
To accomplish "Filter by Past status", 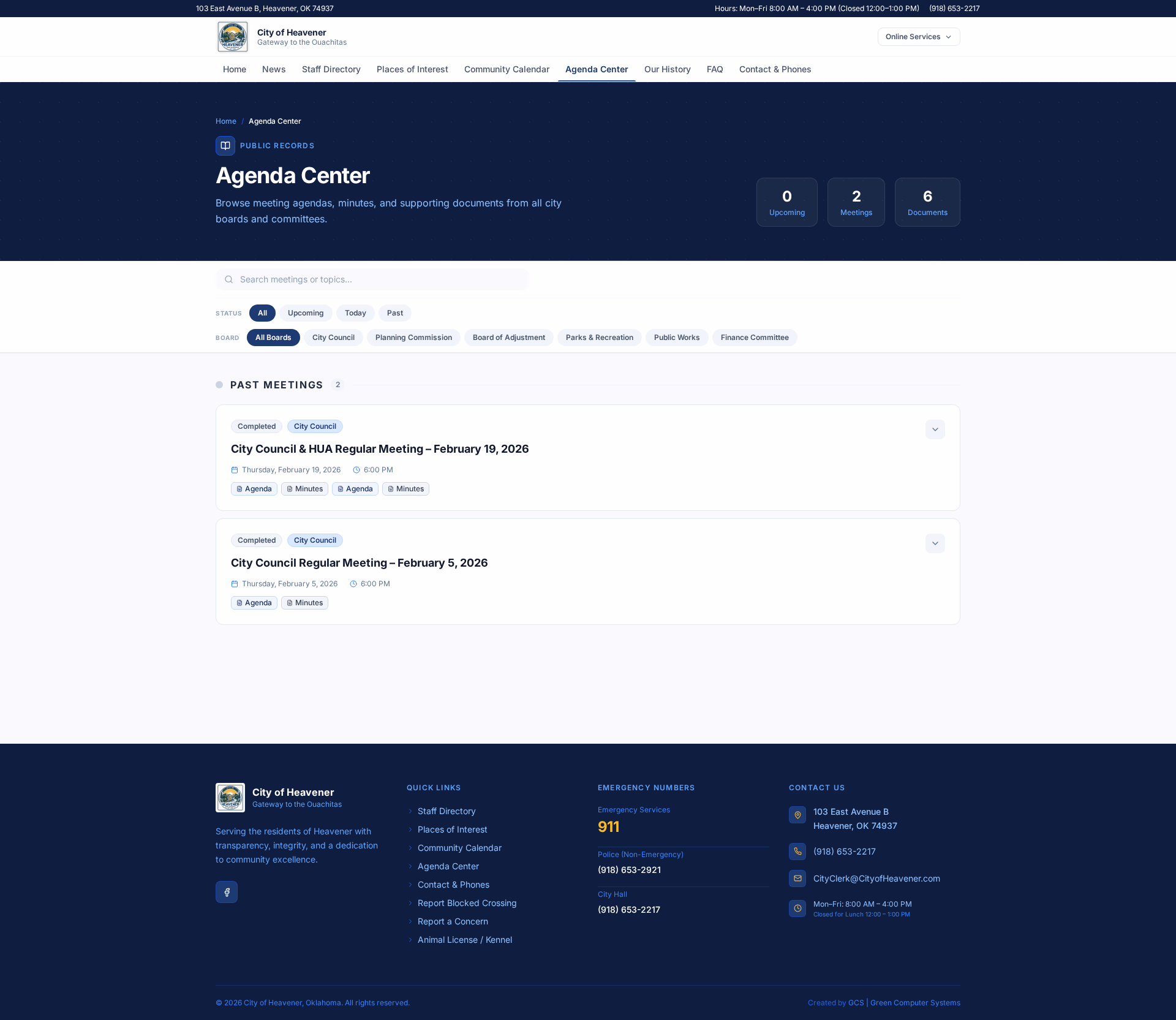I will (x=395, y=313).
